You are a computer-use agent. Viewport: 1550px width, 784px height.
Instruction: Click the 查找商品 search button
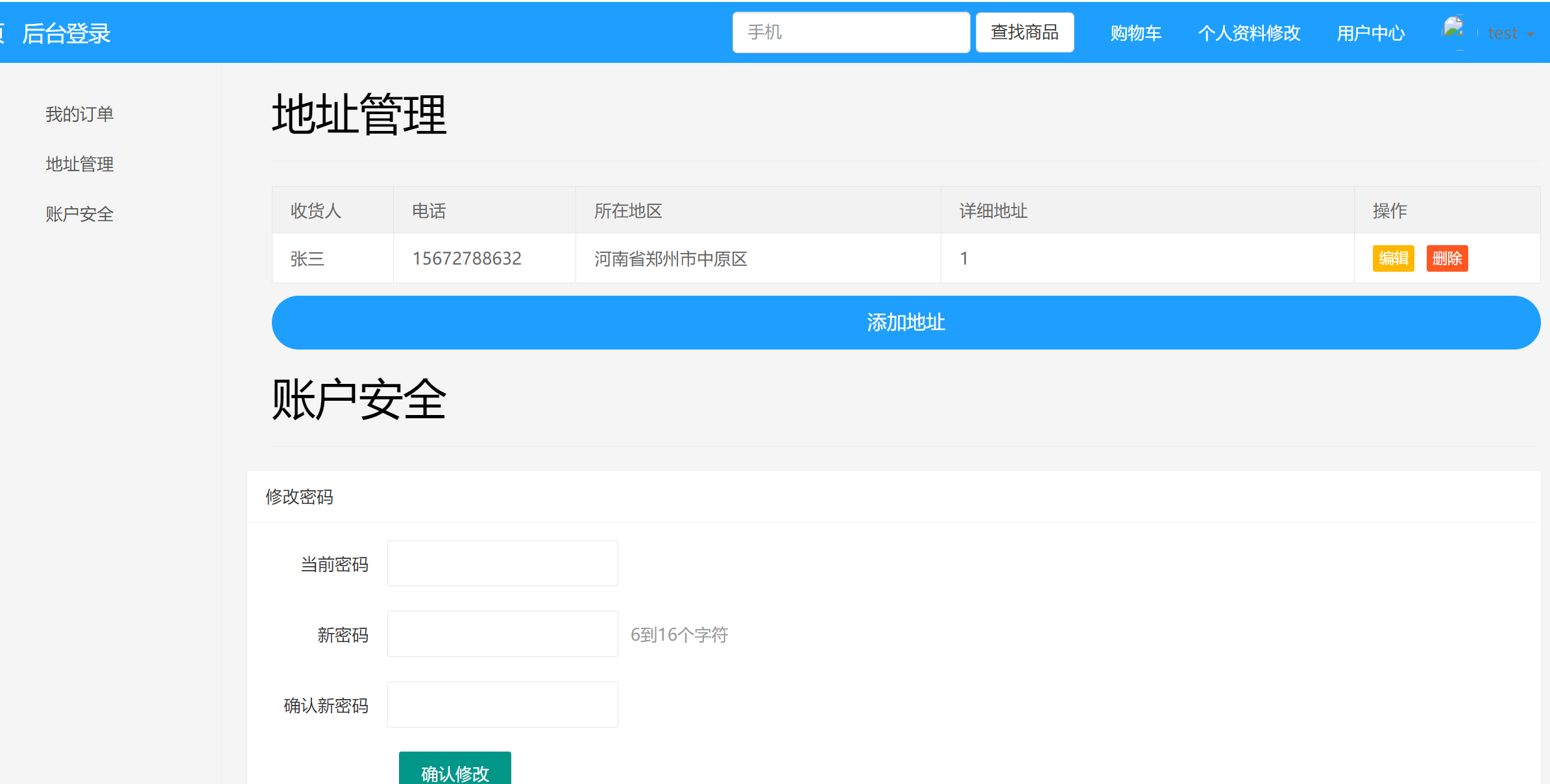point(1024,31)
